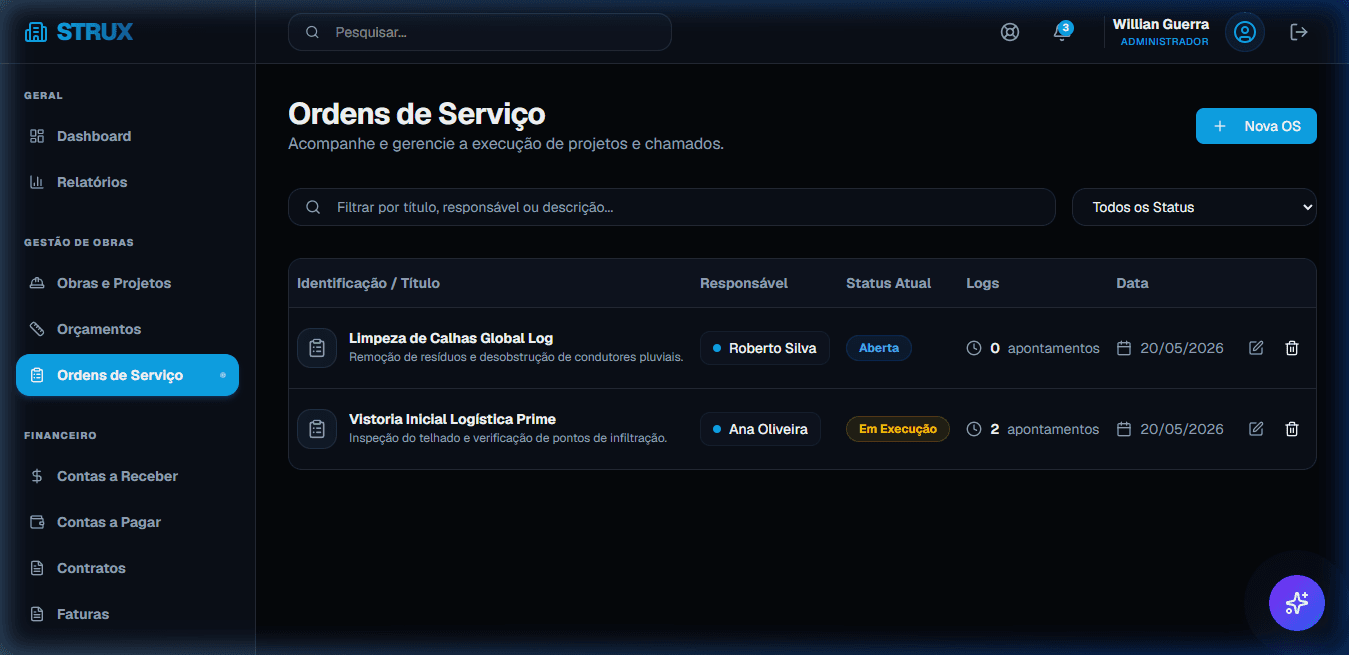Click the Aberta status badge

(x=879, y=348)
